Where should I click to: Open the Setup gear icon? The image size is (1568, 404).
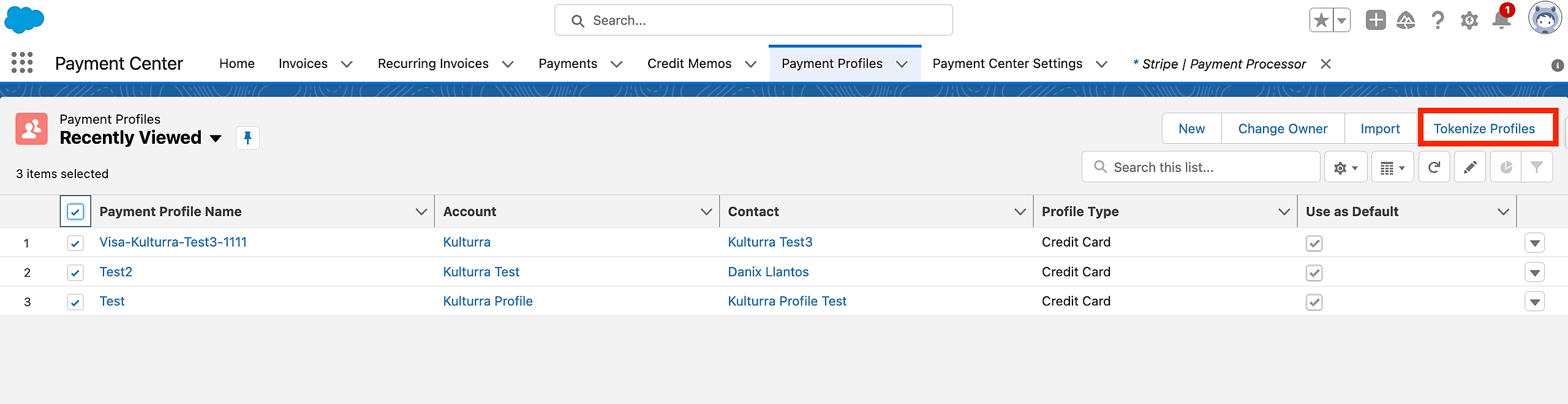[x=1469, y=21]
